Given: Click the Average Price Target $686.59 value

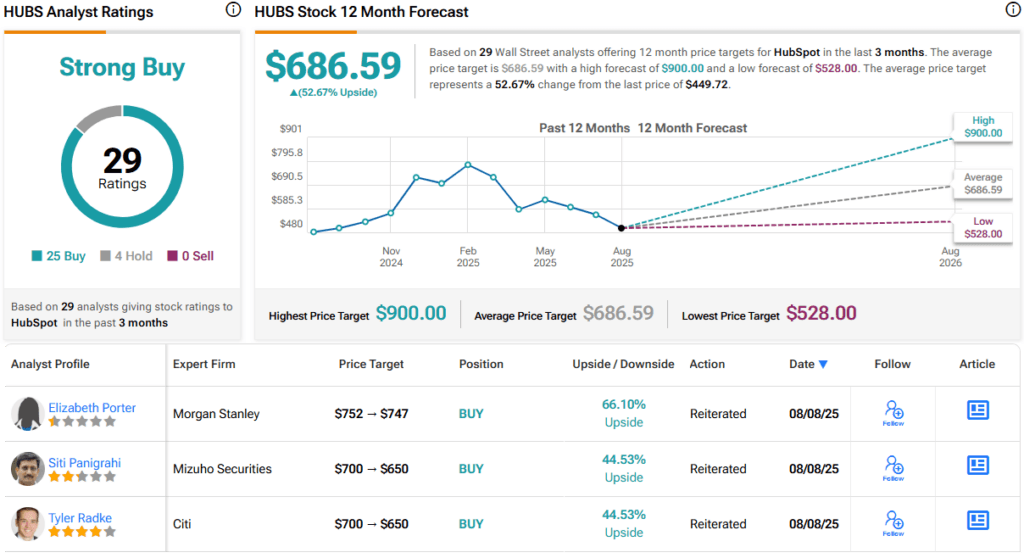Looking at the screenshot, I should click(x=618, y=314).
